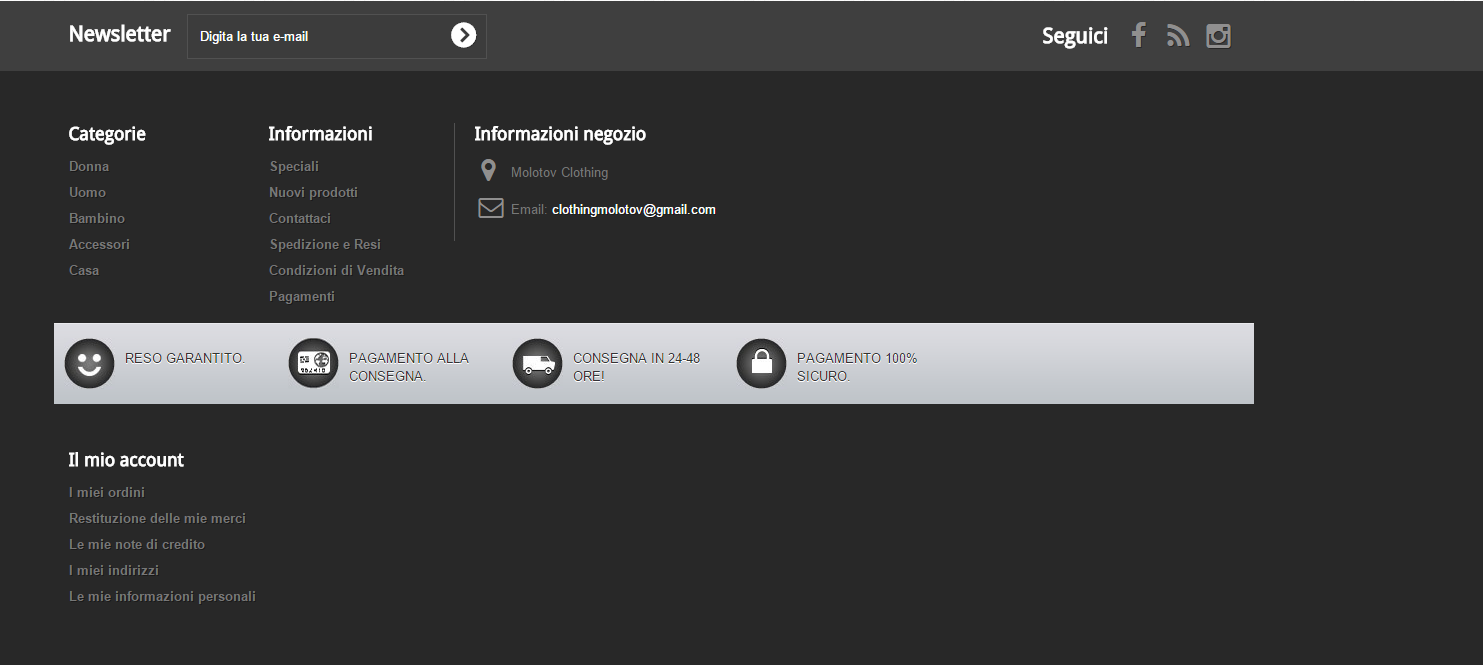The image size is (1483, 665).
Task: Click the Informazioni negozio heading
Action: [560, 134]
